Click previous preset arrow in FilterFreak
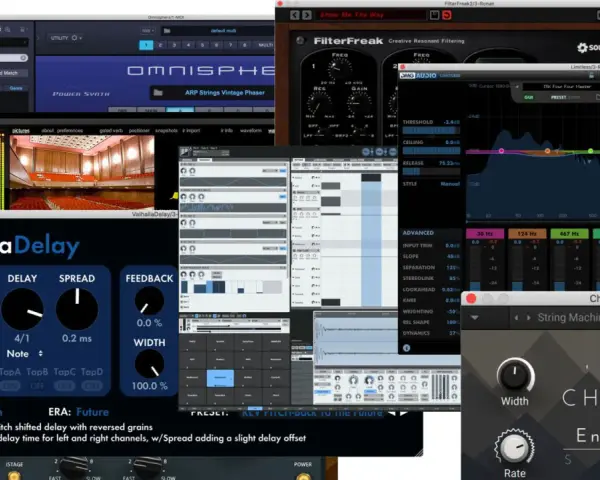This screenshot has height=480, width=600. point(295,15)
